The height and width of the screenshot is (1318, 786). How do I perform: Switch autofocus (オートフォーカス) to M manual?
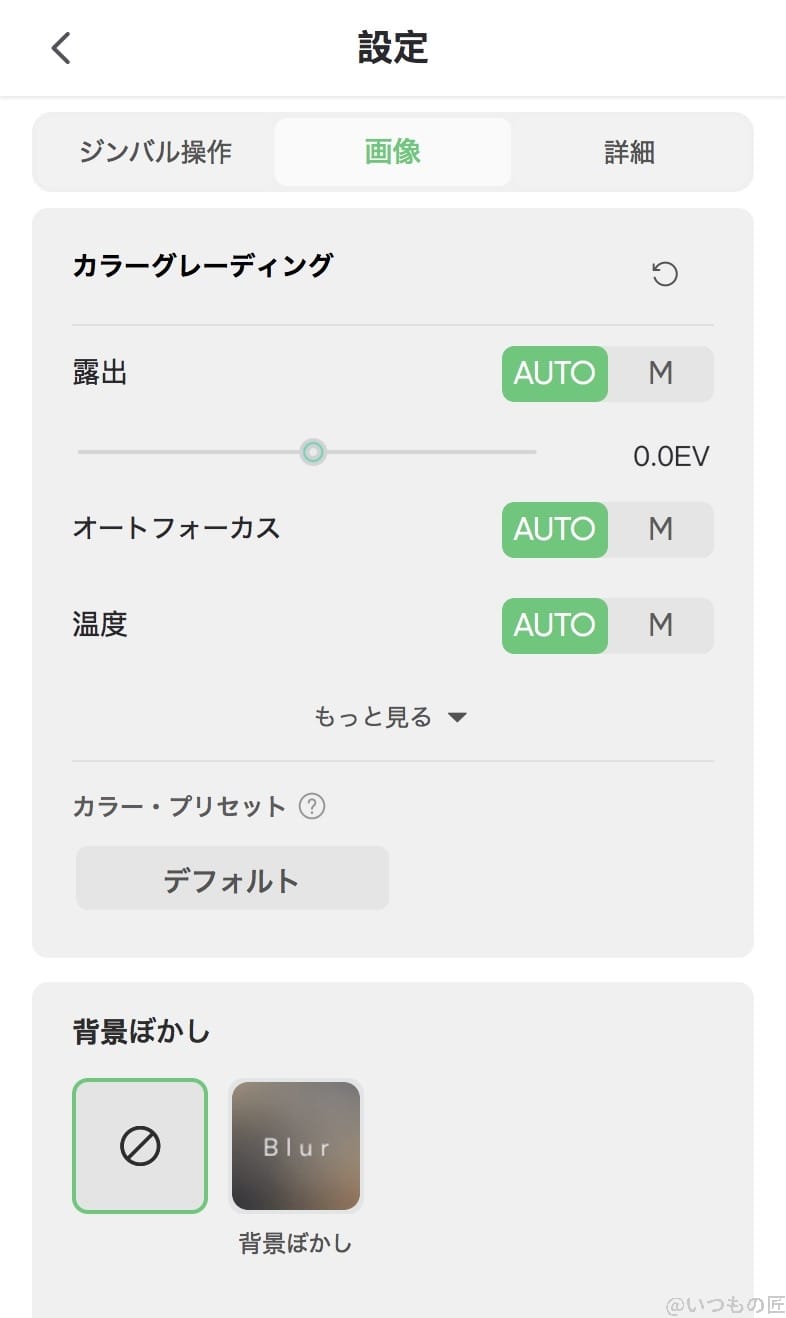coord(660,530)
